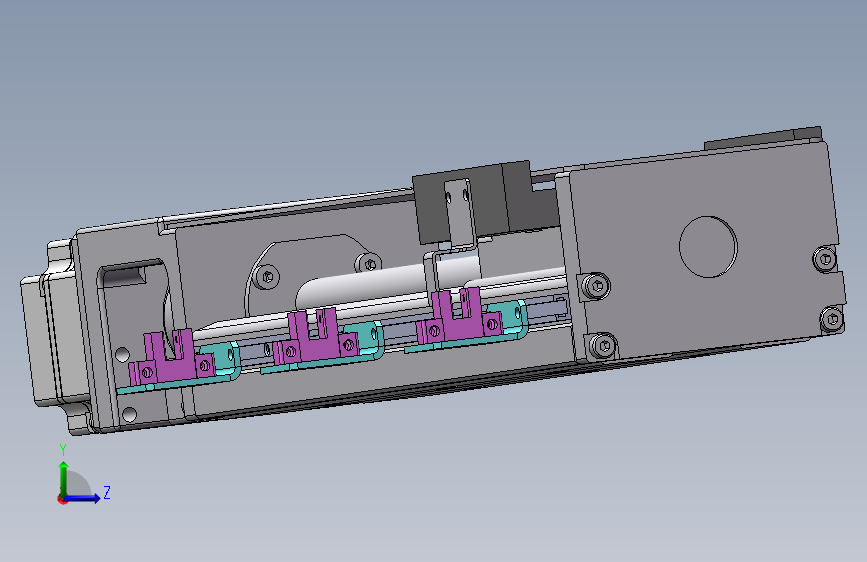This screenshot has height=562, width=867.
Task: Select the upper socket screw at the cover's left edge
Action: 597,287
